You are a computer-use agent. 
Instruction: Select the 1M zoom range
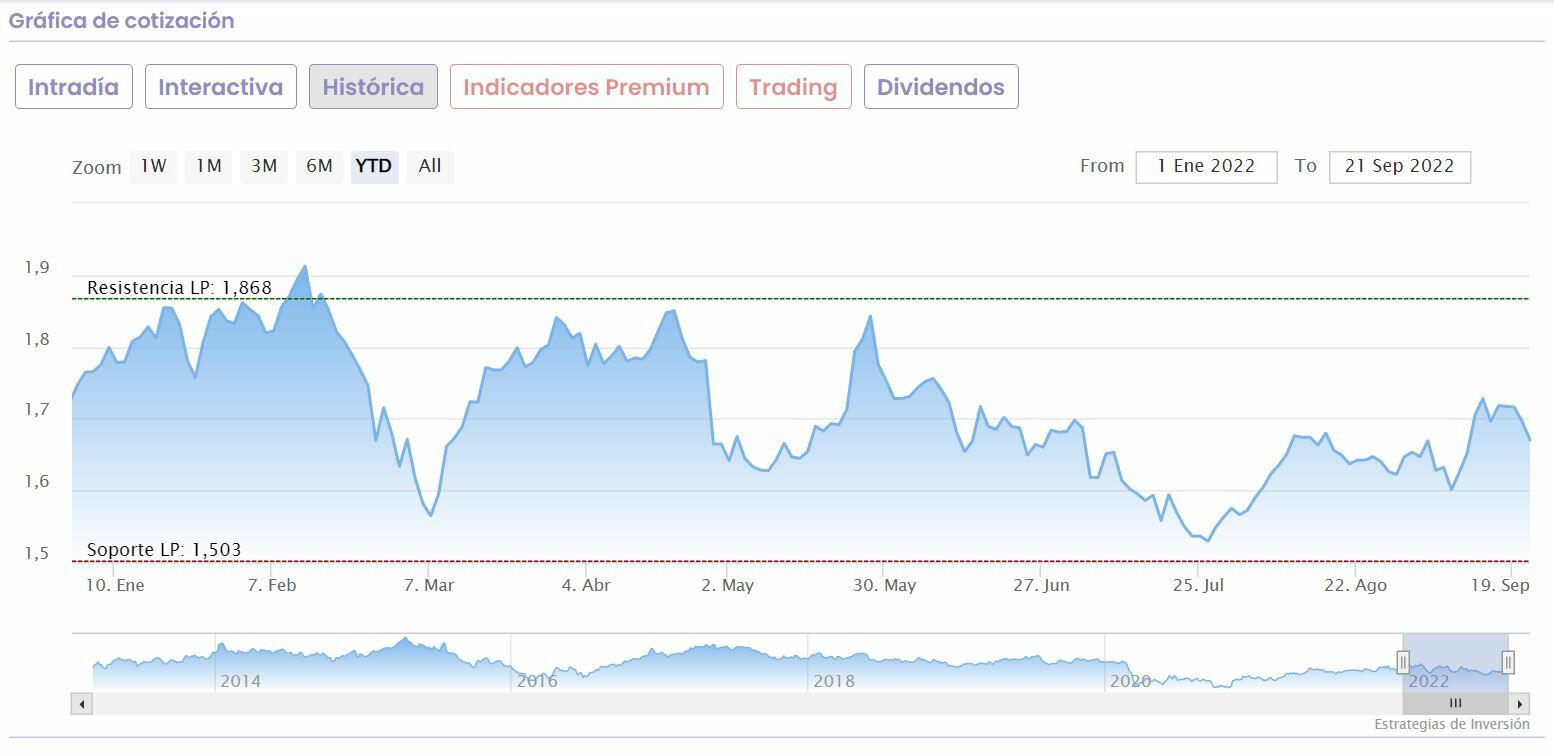208,166
